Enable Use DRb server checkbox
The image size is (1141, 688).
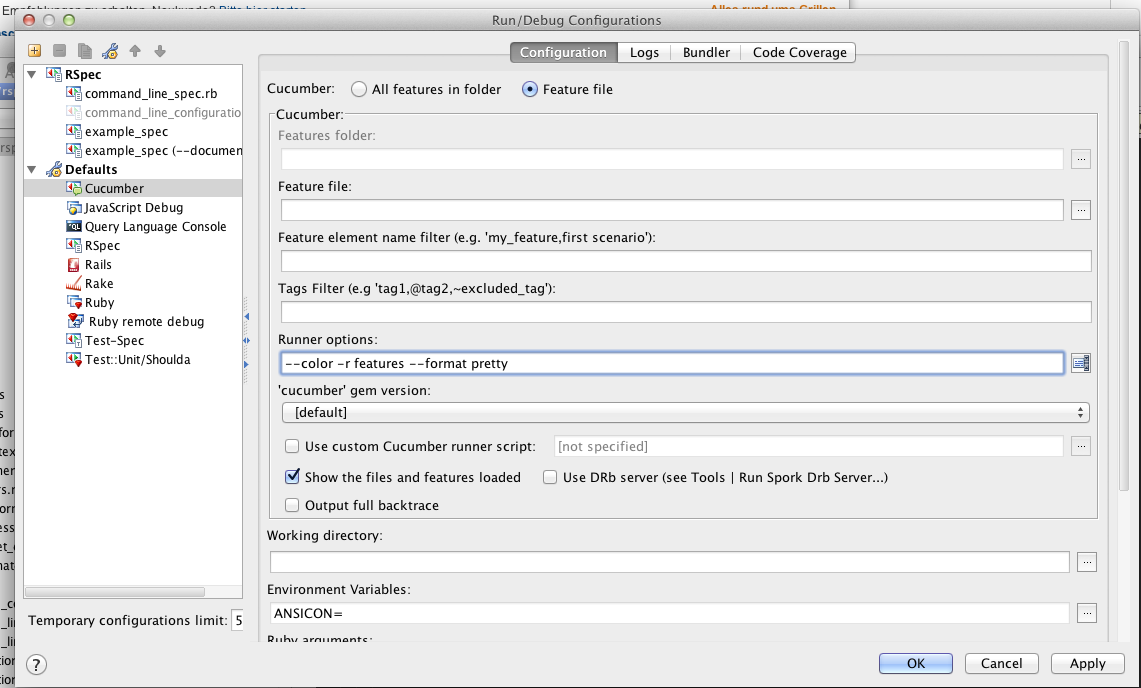pyautogui.click(x=550, y=477)
